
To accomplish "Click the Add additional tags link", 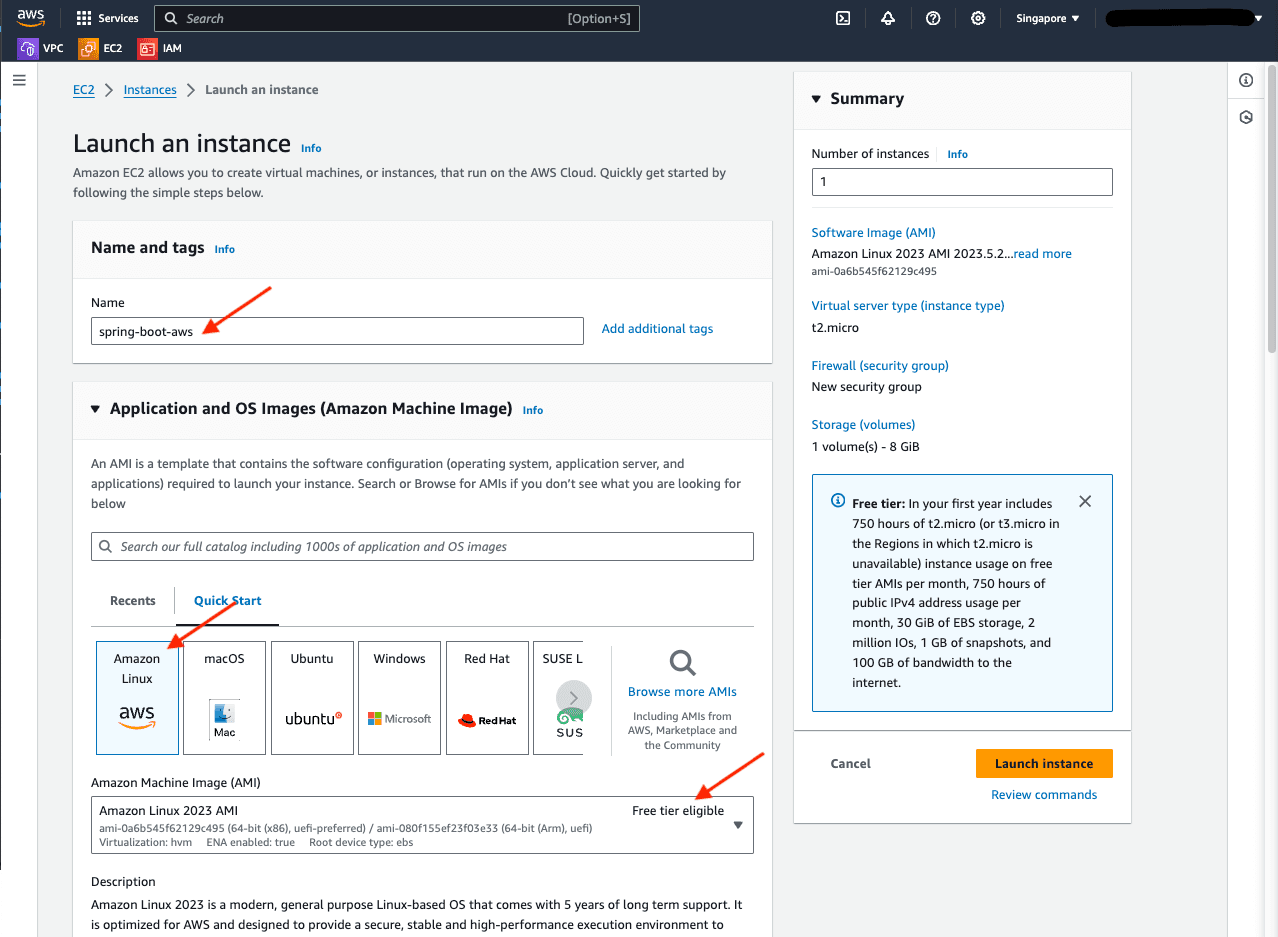I will click(x=657, y=329).
